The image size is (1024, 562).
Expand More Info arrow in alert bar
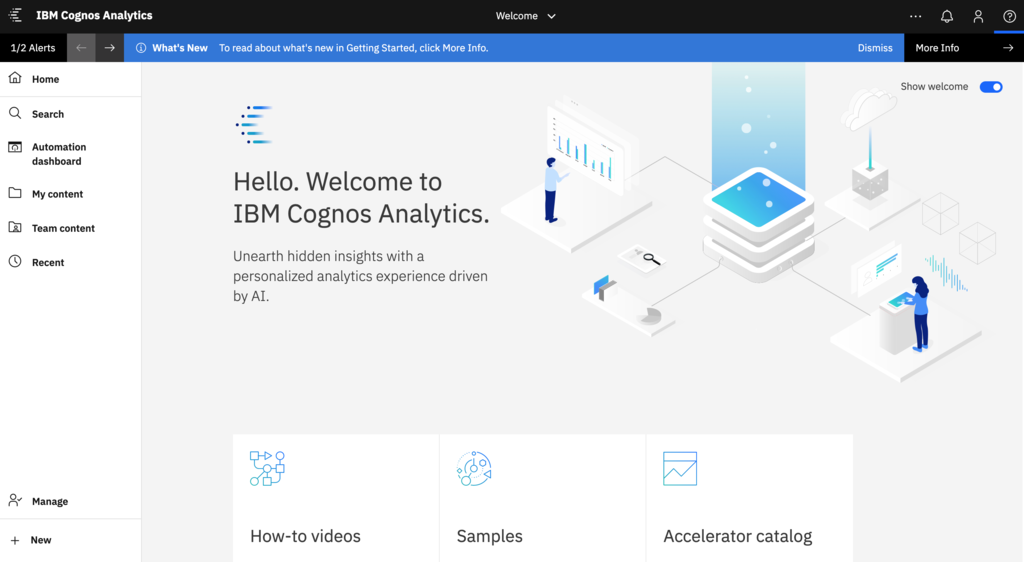tap(1008, 48)
